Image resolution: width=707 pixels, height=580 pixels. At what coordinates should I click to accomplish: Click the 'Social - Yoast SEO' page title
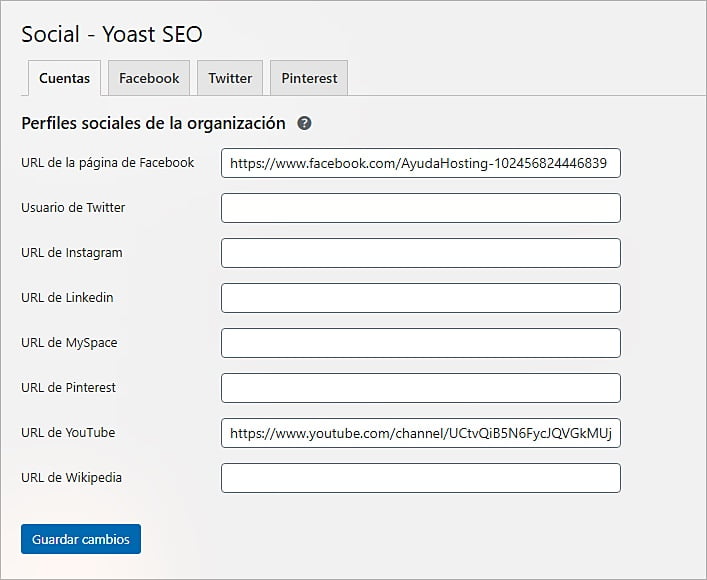click(x=112, y=34)
